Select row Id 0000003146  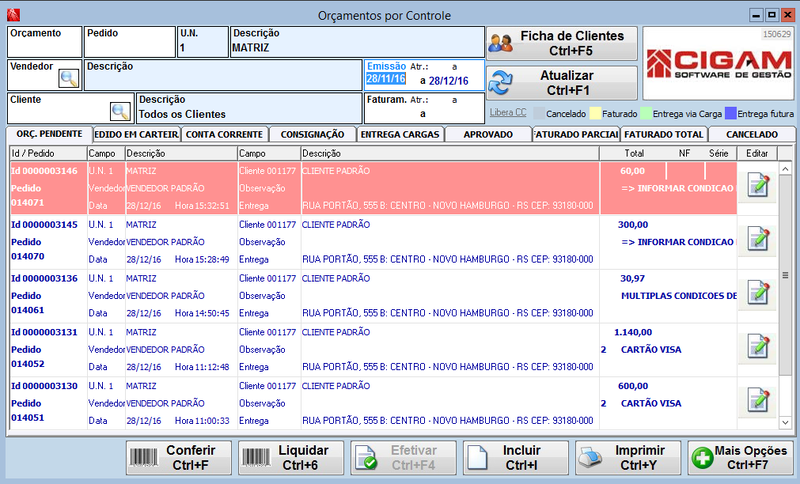point(373,188)
